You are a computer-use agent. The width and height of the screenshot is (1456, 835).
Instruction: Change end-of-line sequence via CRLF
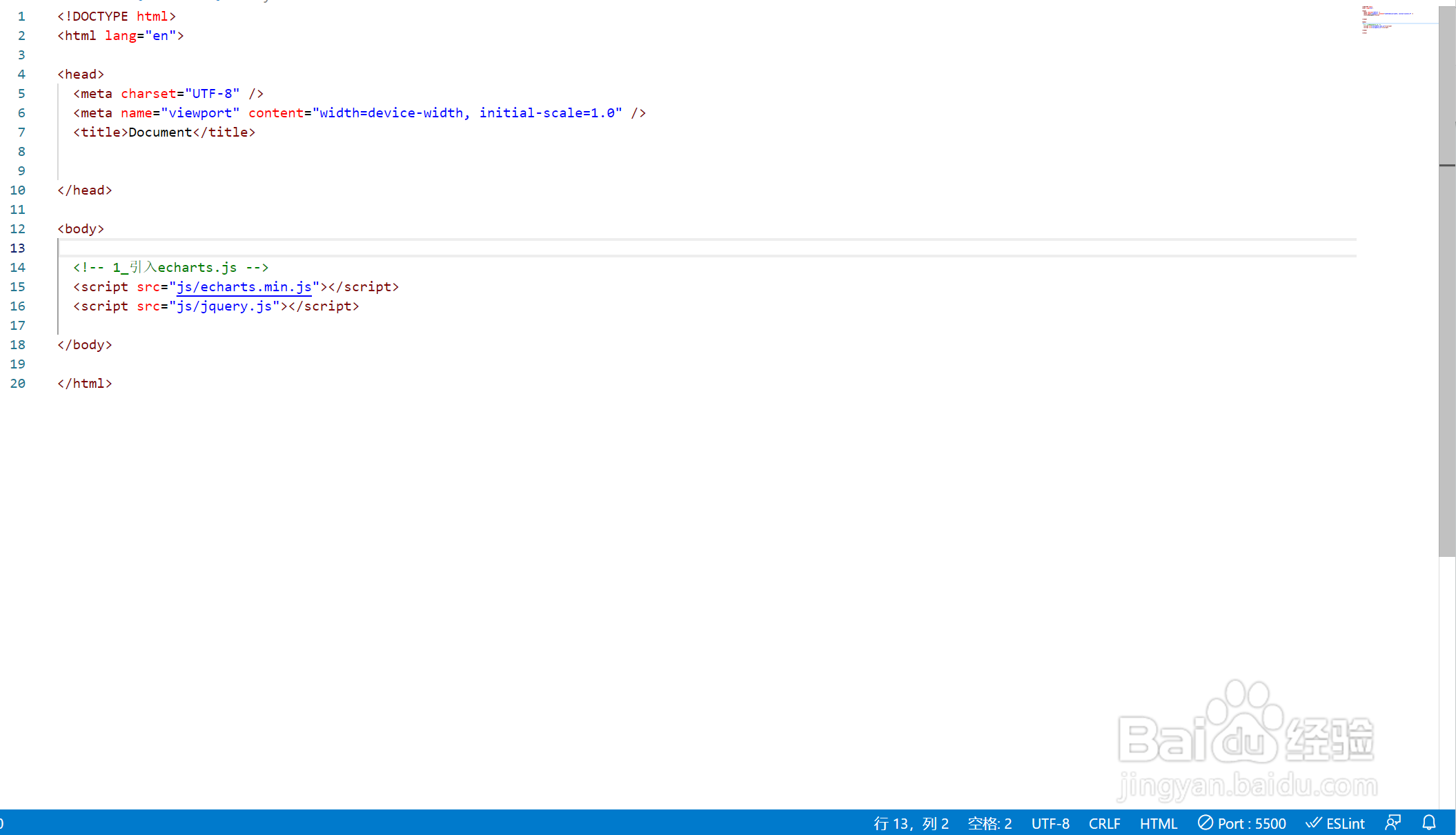click(1104, 823)
